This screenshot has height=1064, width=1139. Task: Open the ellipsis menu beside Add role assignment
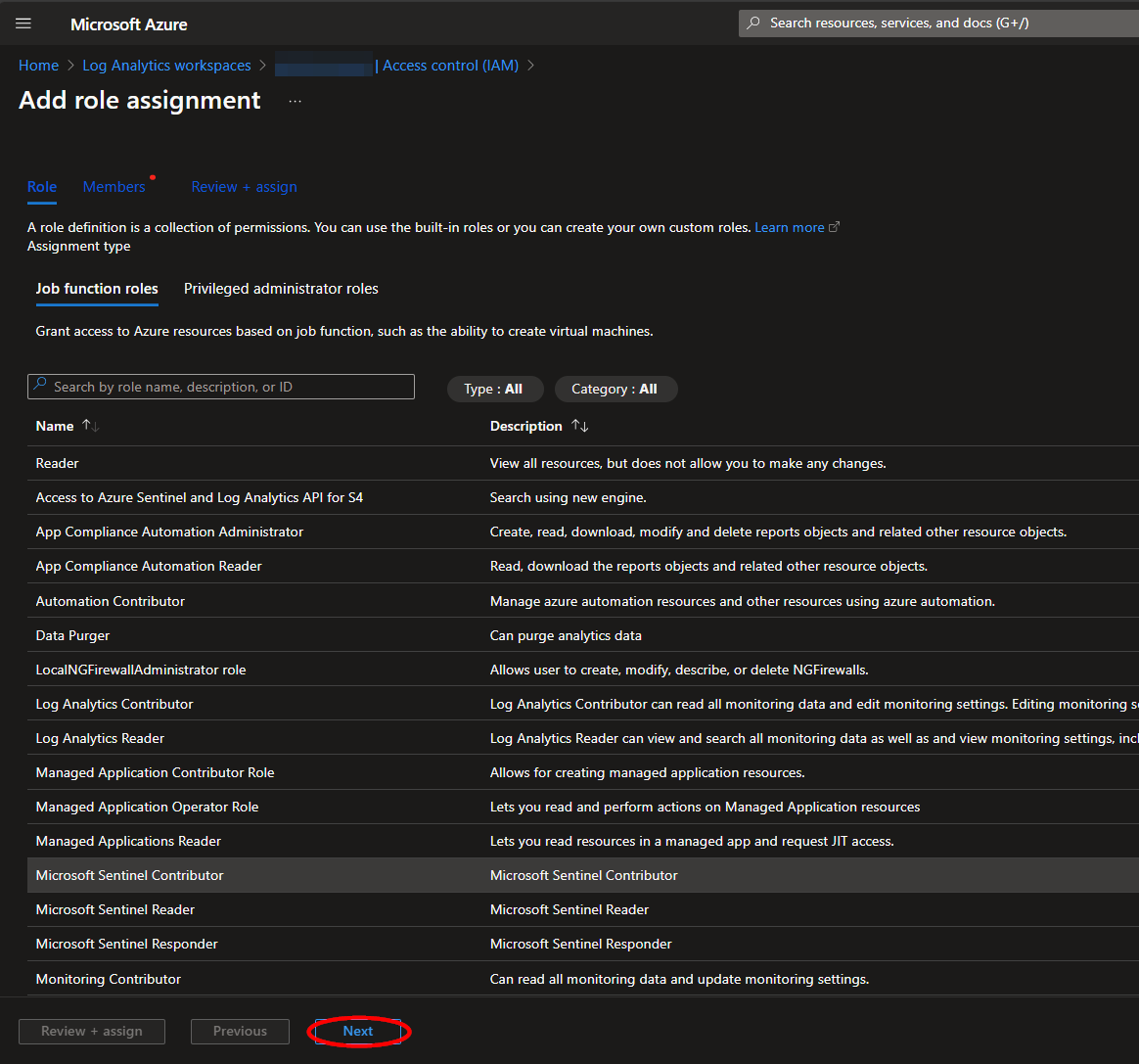click(295, 101)
